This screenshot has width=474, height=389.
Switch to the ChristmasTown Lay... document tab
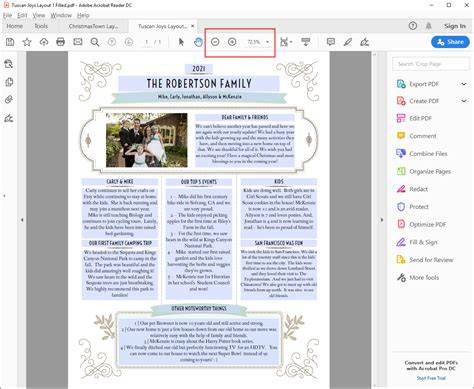[x=93, y=26]
